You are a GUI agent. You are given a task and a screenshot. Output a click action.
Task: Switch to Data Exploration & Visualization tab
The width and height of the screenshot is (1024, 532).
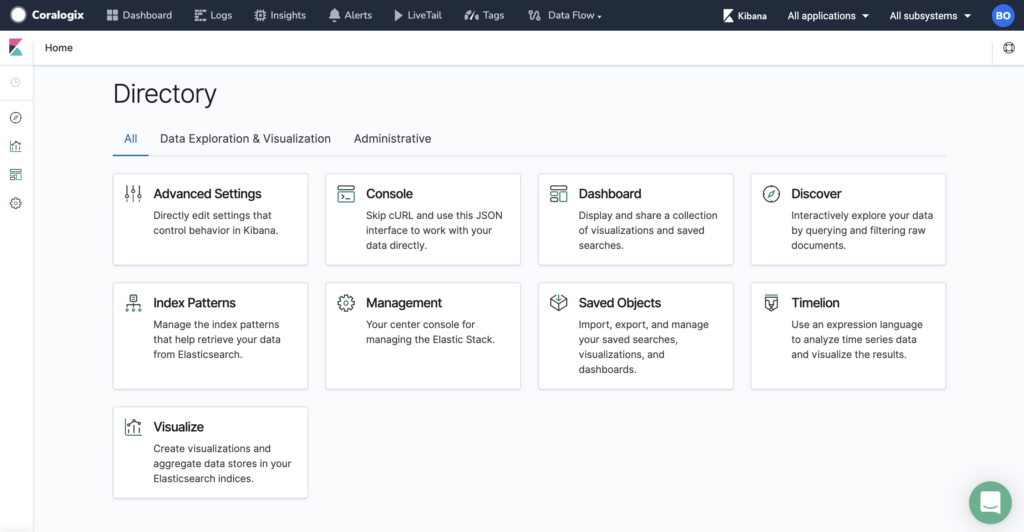(x=246, y=138)
